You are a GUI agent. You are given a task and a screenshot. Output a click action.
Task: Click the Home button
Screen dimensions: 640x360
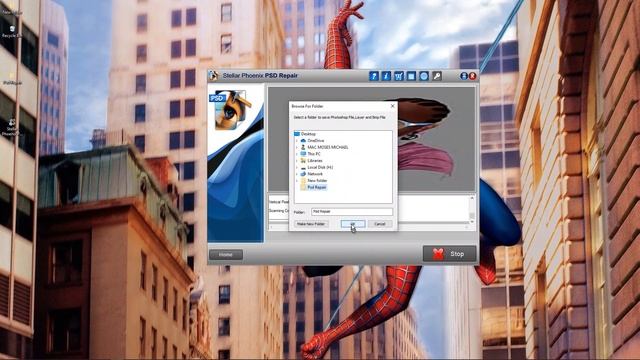tap(226, 255)
